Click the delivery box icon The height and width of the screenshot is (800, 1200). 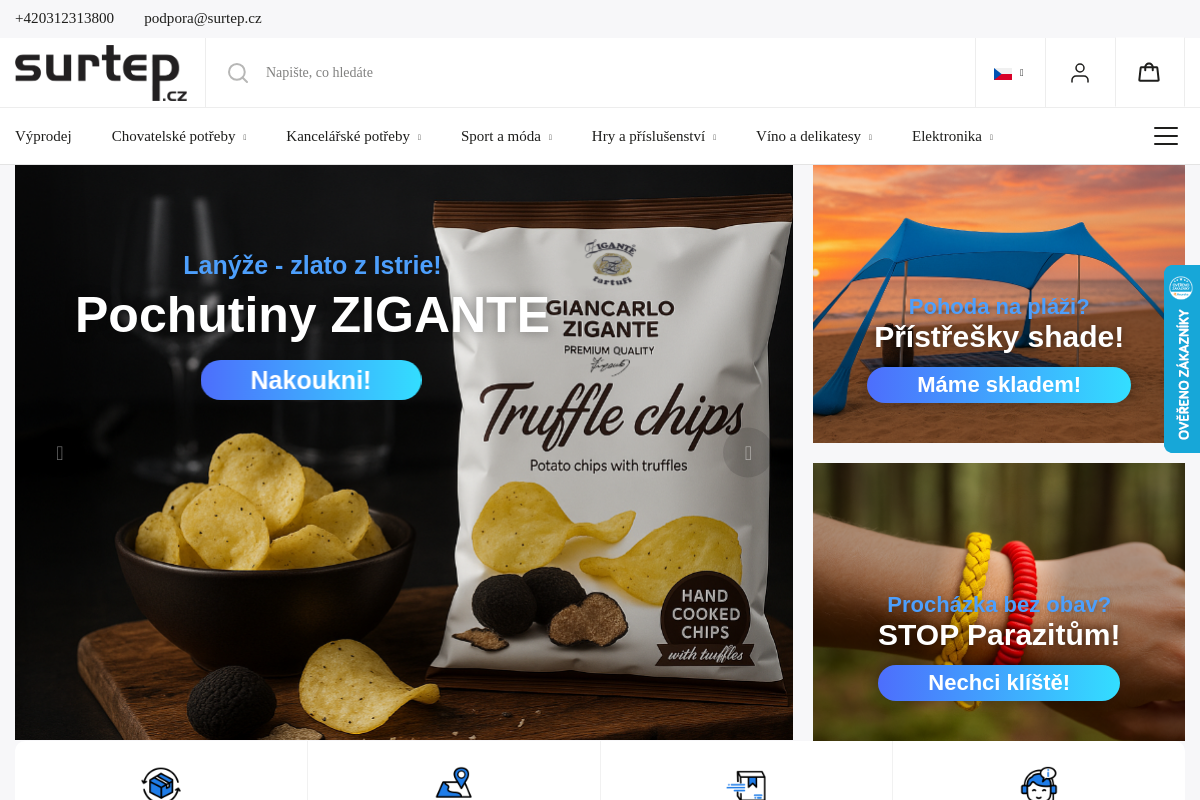tap(746, 785)
